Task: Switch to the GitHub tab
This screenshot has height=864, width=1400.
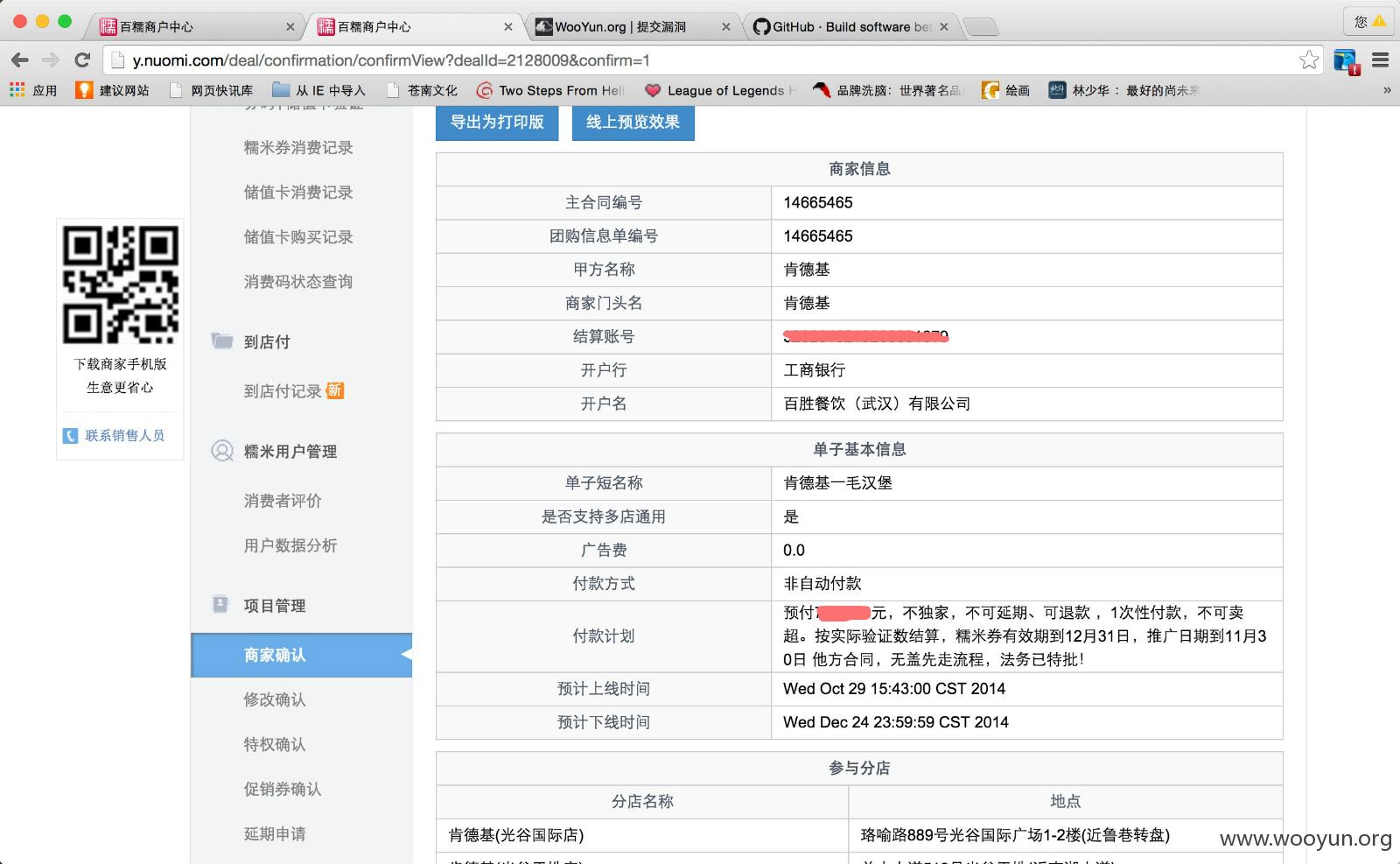Action: click(x=849, y=27)
